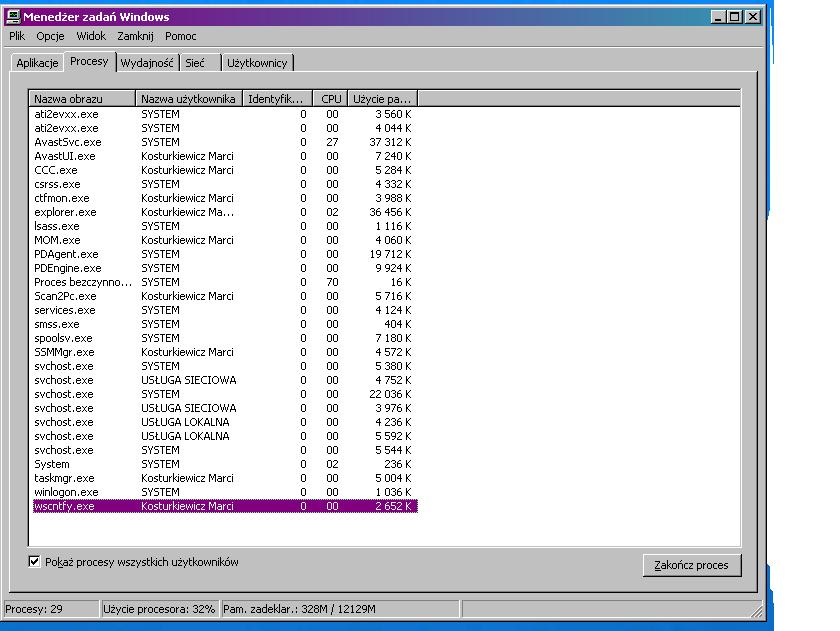Viewport: 840px width, 631px height.
Task: Click the Zakończ proces button
Action: tap(692, 565)
